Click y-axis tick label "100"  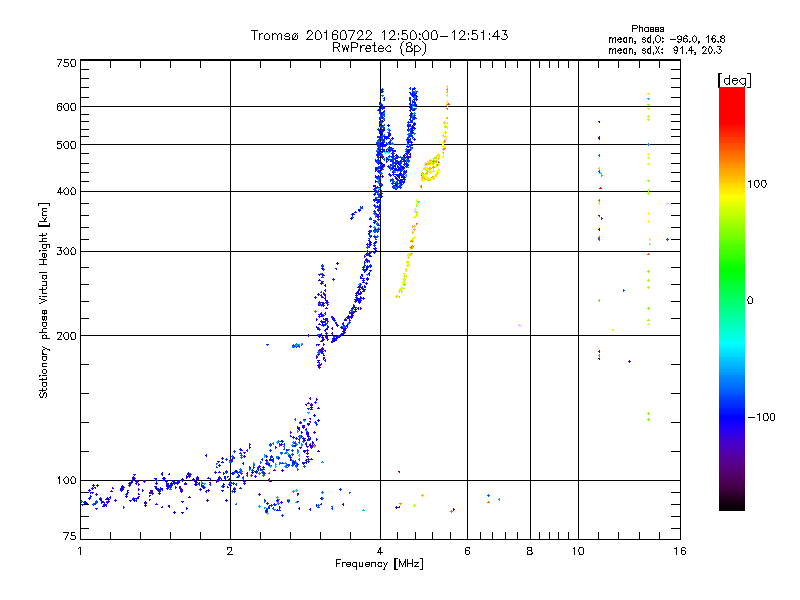point(66,480)
